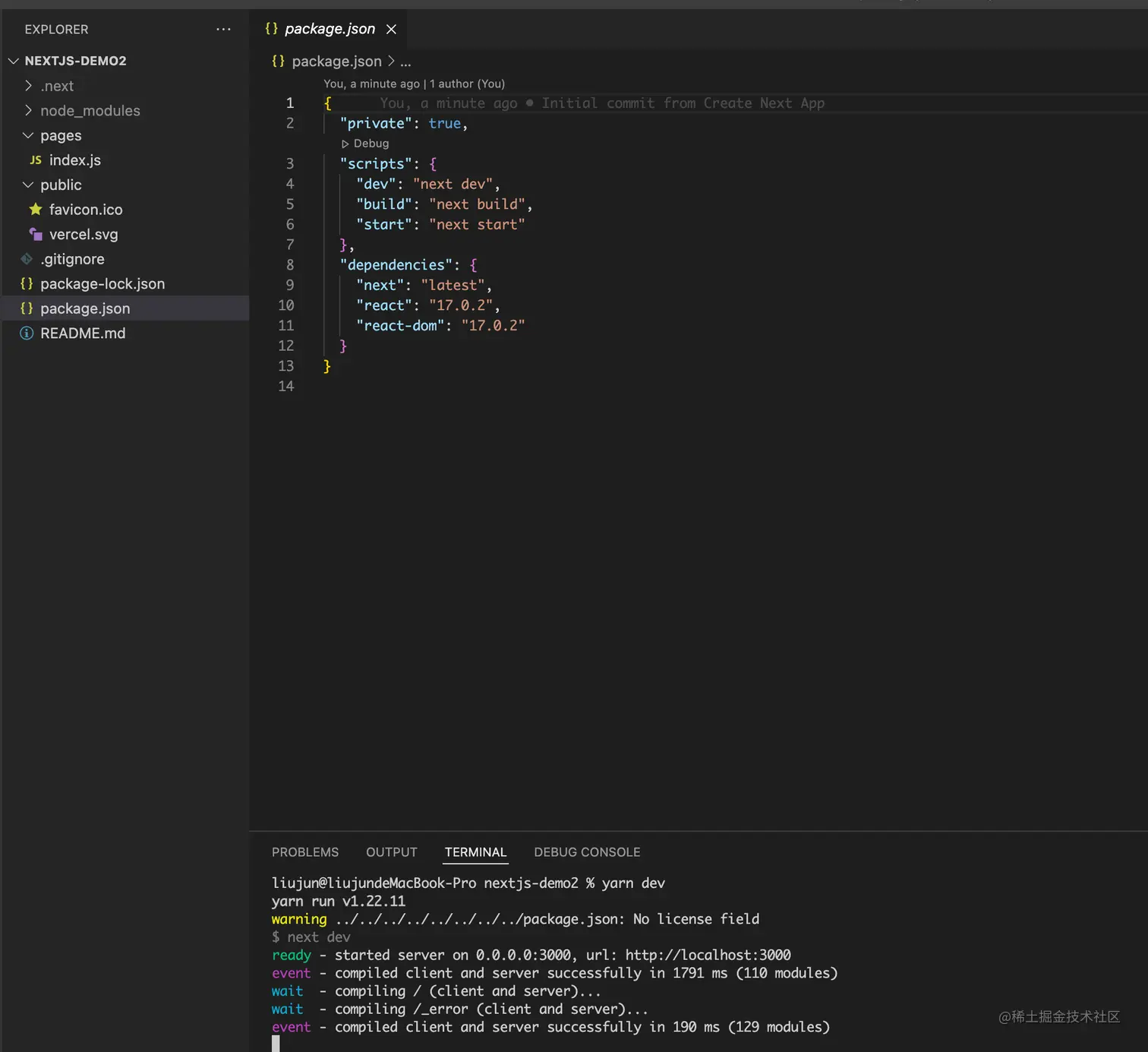Click the yarn dev command in terminal
1148x1052 pixels.
(x=633, y=883)
